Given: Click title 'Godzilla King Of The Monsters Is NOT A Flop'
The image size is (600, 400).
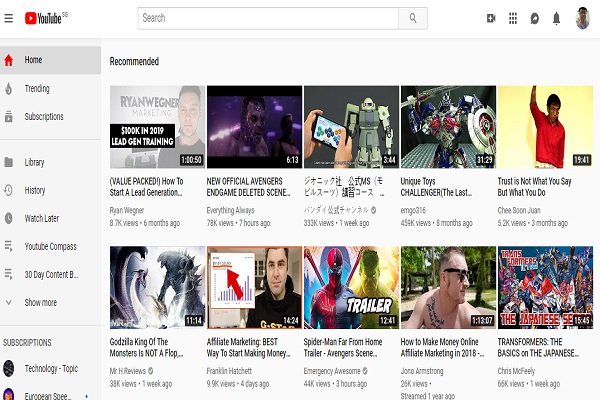Looking at the screenshot, I should 147,348.
